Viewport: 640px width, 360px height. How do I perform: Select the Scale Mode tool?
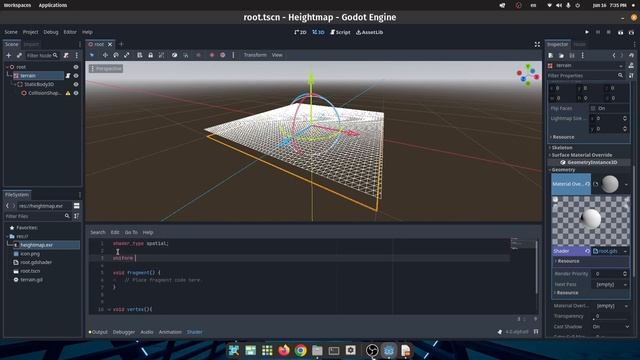tap(127, 55)
